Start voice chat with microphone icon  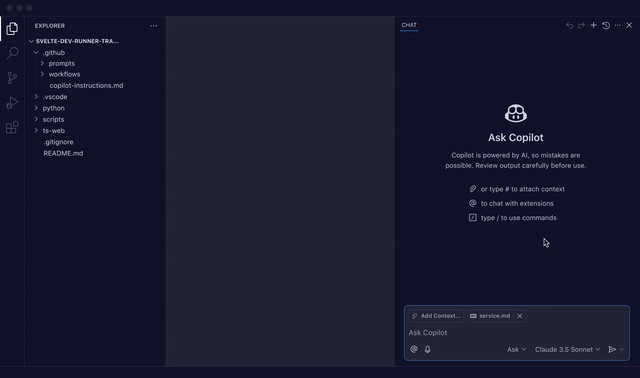pos(427,349)
